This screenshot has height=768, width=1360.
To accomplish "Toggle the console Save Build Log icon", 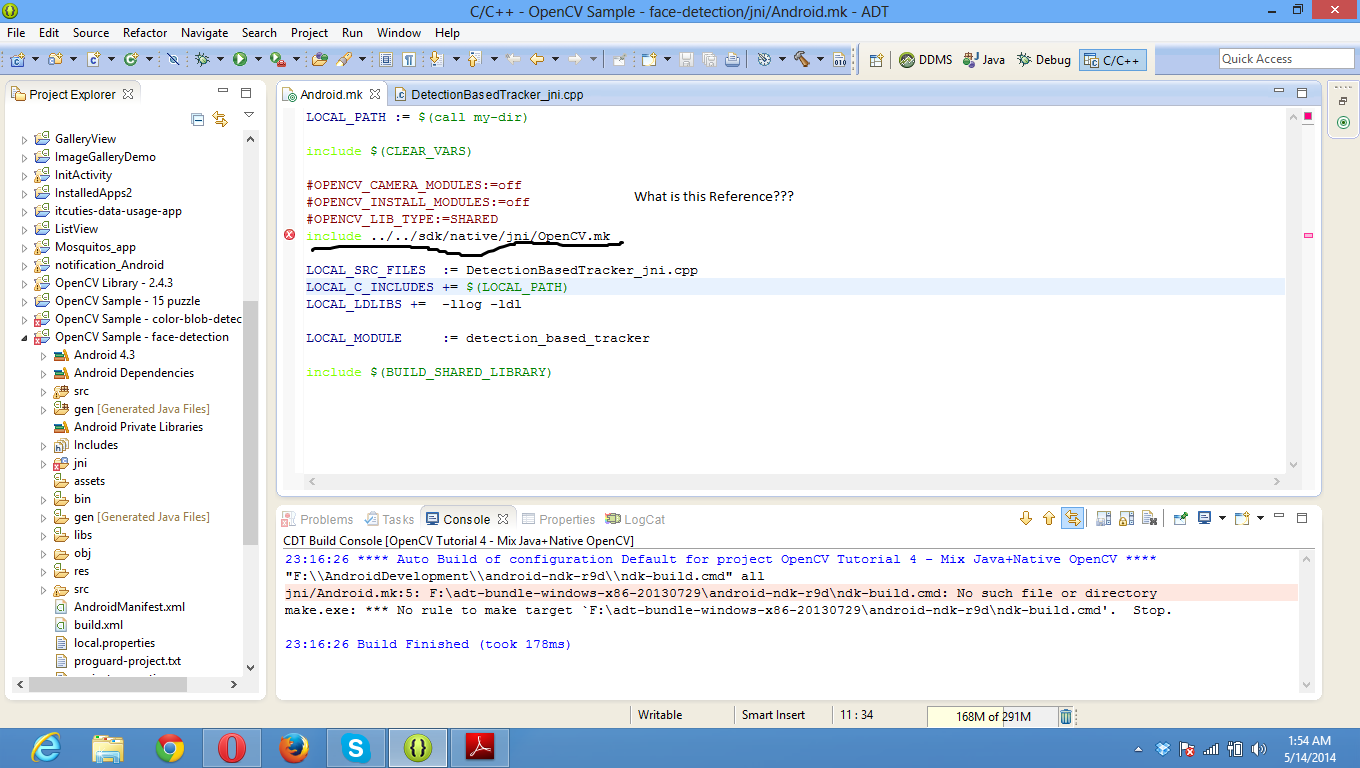I will point(1103,518).
